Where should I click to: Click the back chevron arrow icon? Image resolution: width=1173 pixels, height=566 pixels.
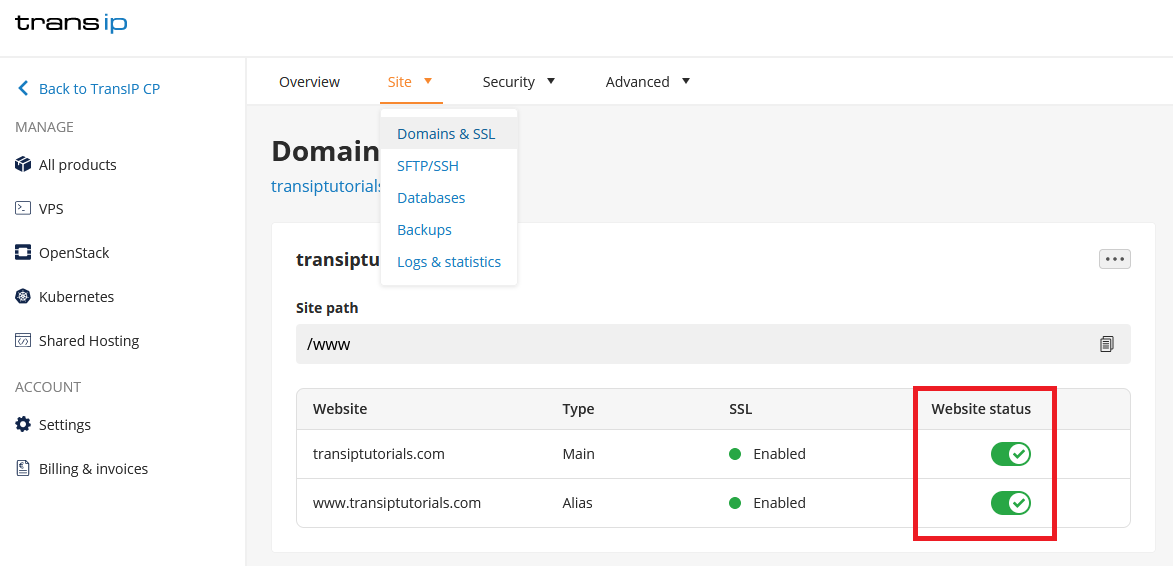tap(23, 88)
